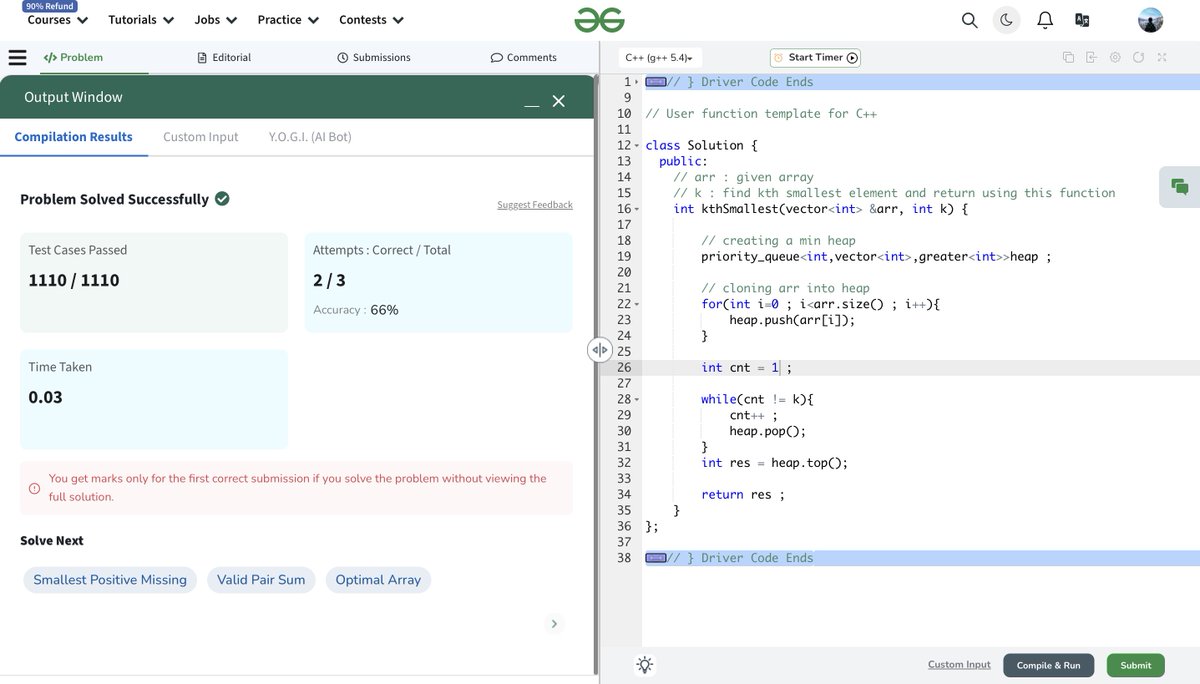Click the folded badge on line 38
The height and width of the screenshot is (684, 1200).
(x=656, y=558)
